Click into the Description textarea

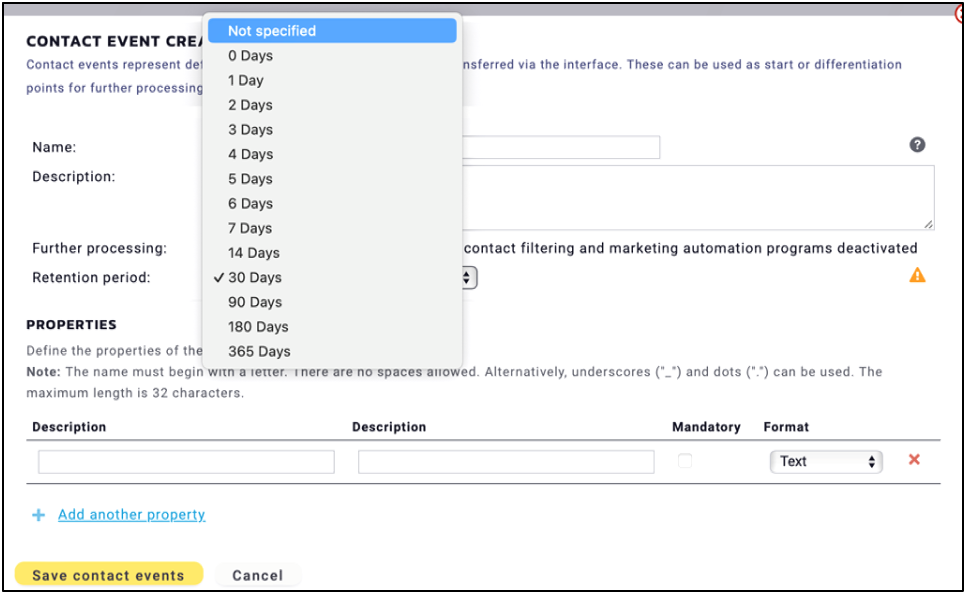click(698, 197)
